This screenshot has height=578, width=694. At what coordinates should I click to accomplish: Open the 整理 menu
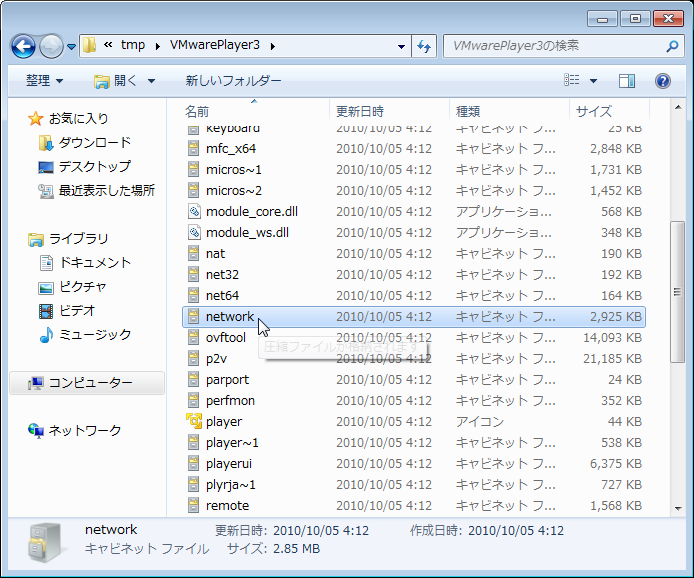tap(44, 81)
